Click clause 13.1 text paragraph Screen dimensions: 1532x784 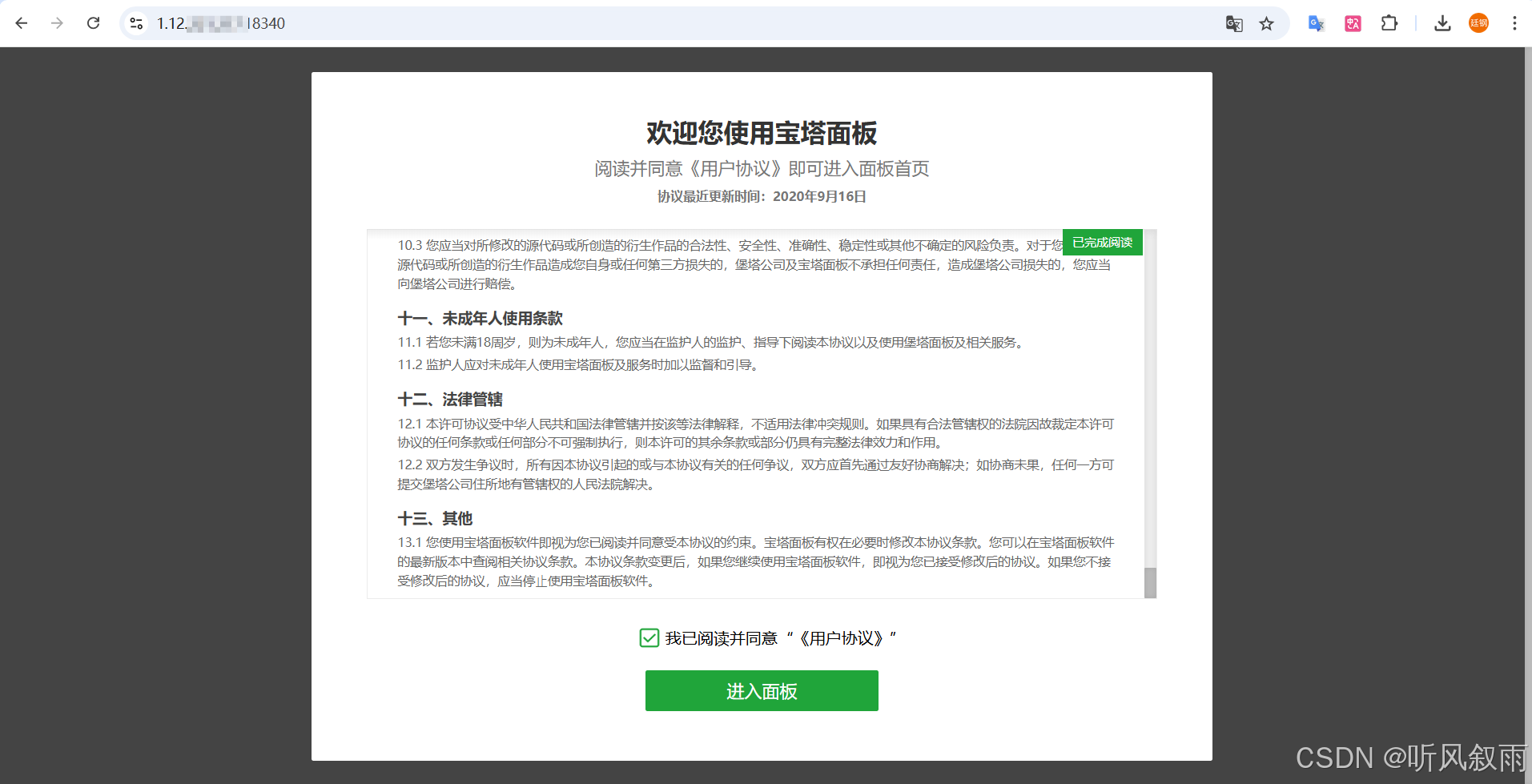[x=756, y=562]
